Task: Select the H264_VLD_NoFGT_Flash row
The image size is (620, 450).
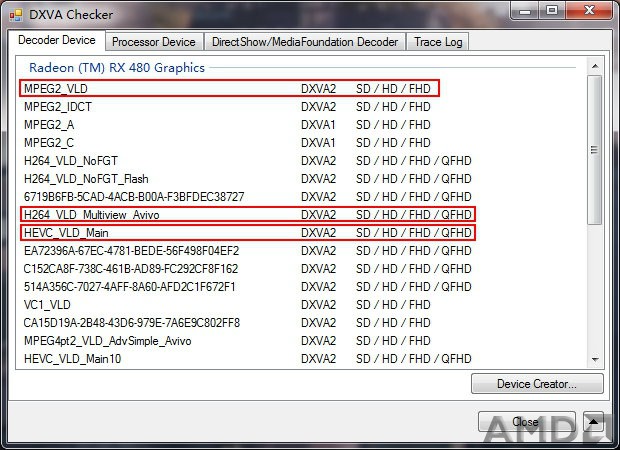Action: tap(248, 179)
